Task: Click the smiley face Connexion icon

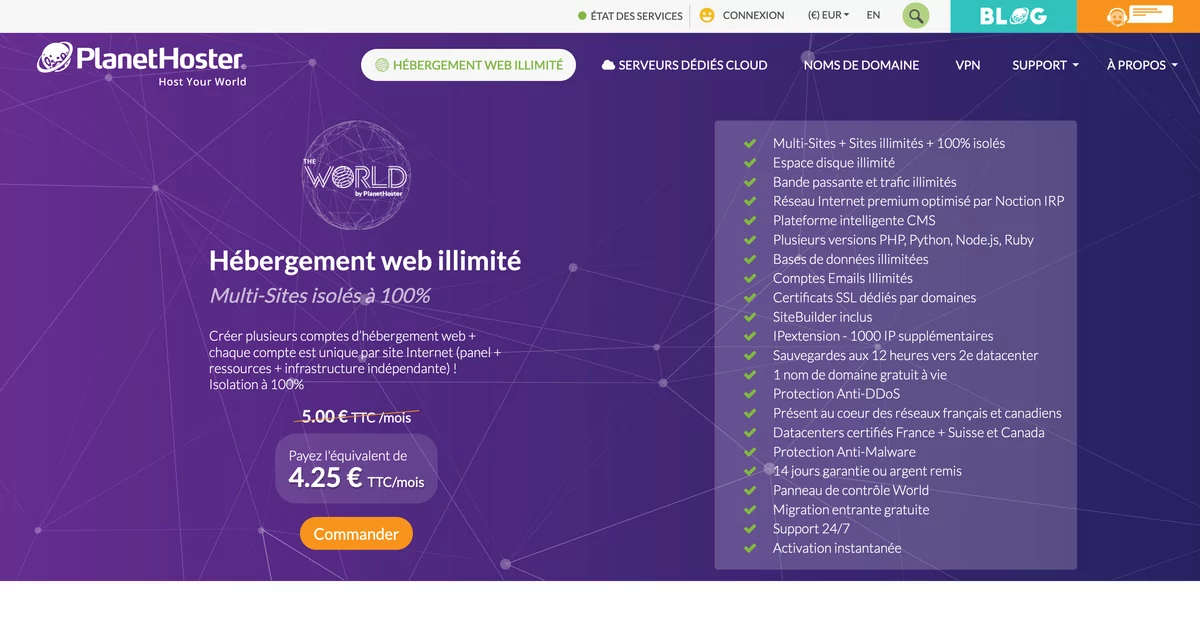Action: click(x=707, y=15)
